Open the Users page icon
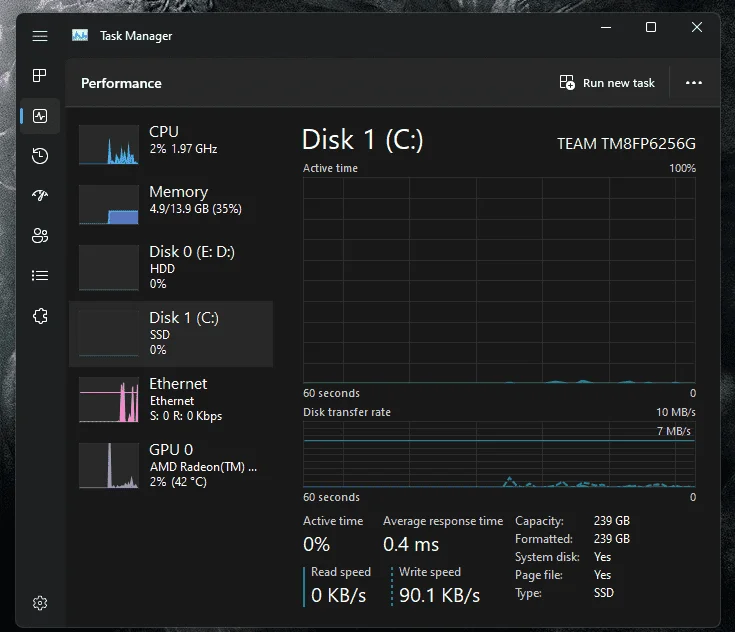This screenshot has height=632, width=735. coord(40,235)
